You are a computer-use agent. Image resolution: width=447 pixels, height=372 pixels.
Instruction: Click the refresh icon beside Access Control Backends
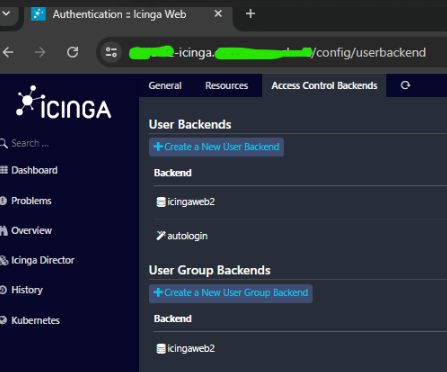click(x=405, y=86)
